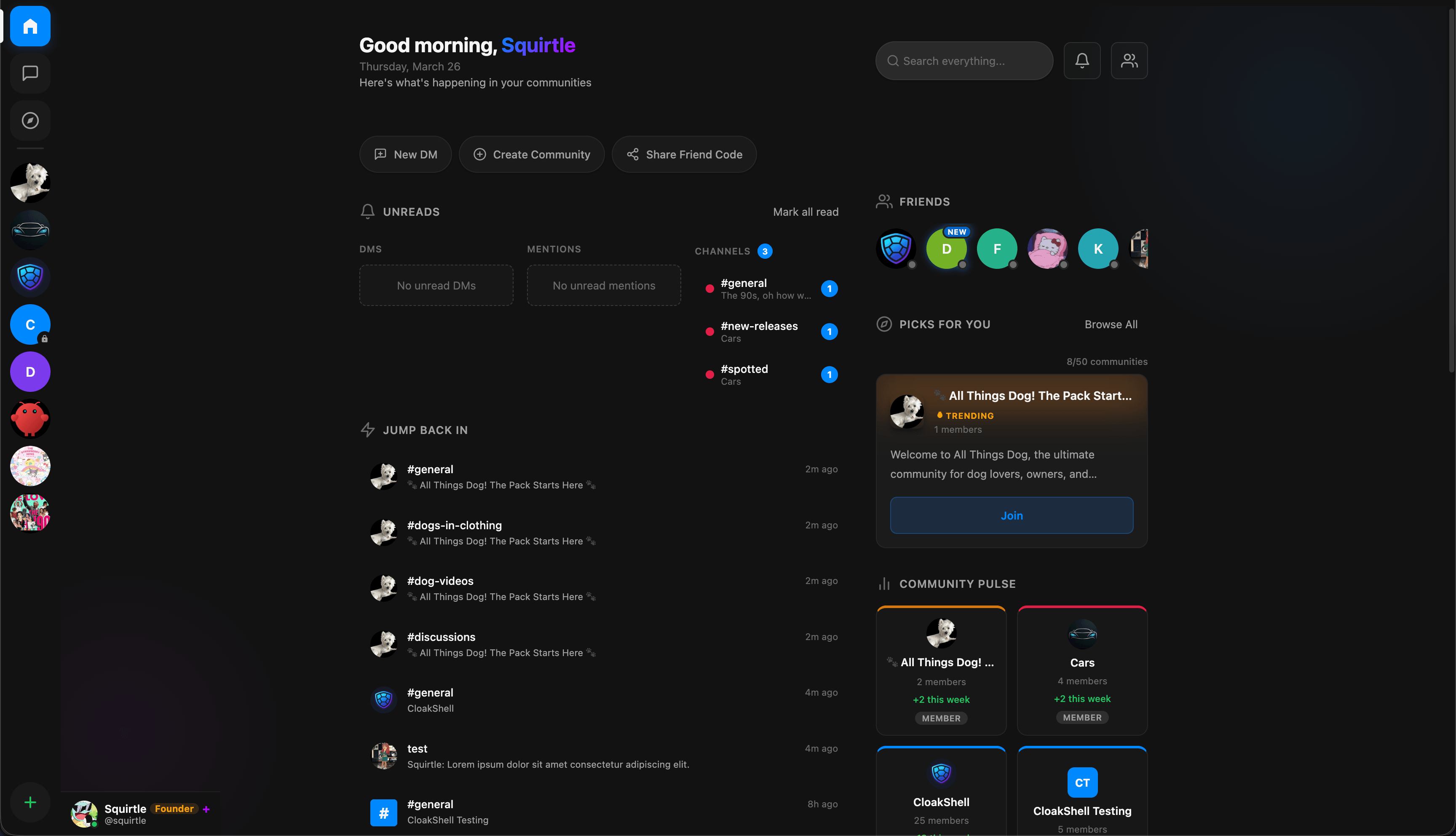1456x836 pixels.
Task: Open friend D with the NEW badge
Action: [x=947, y=249]
